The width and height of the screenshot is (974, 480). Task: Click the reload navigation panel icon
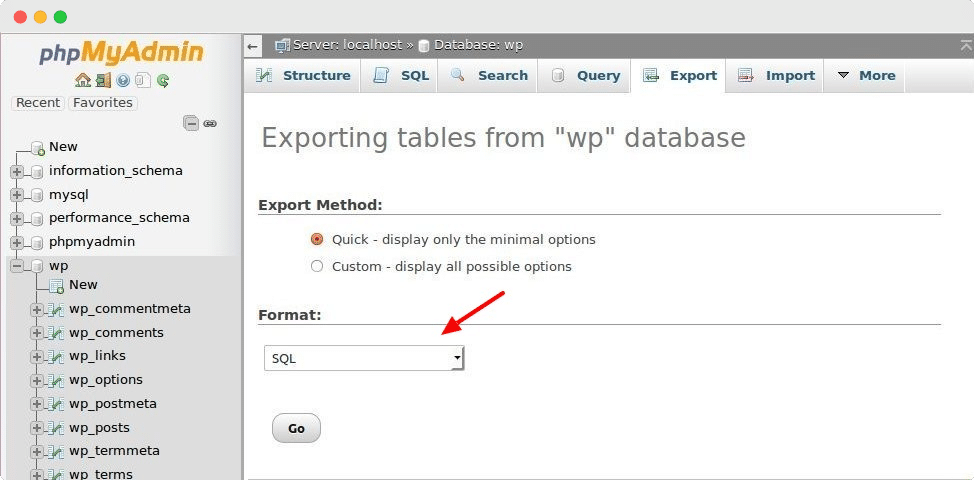pos(163,80)
